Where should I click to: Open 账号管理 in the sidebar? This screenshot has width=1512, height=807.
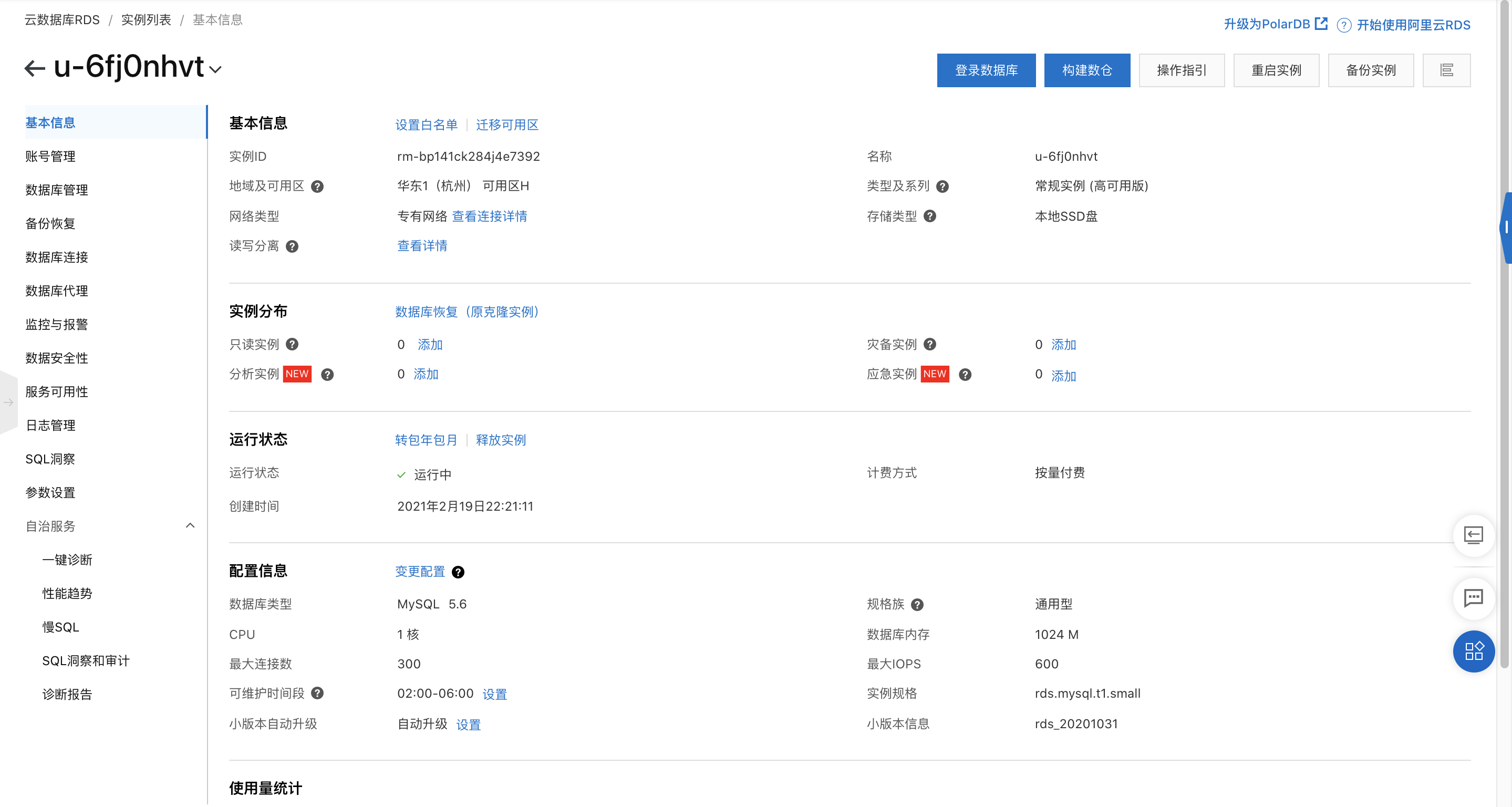(x=50, y=156)
